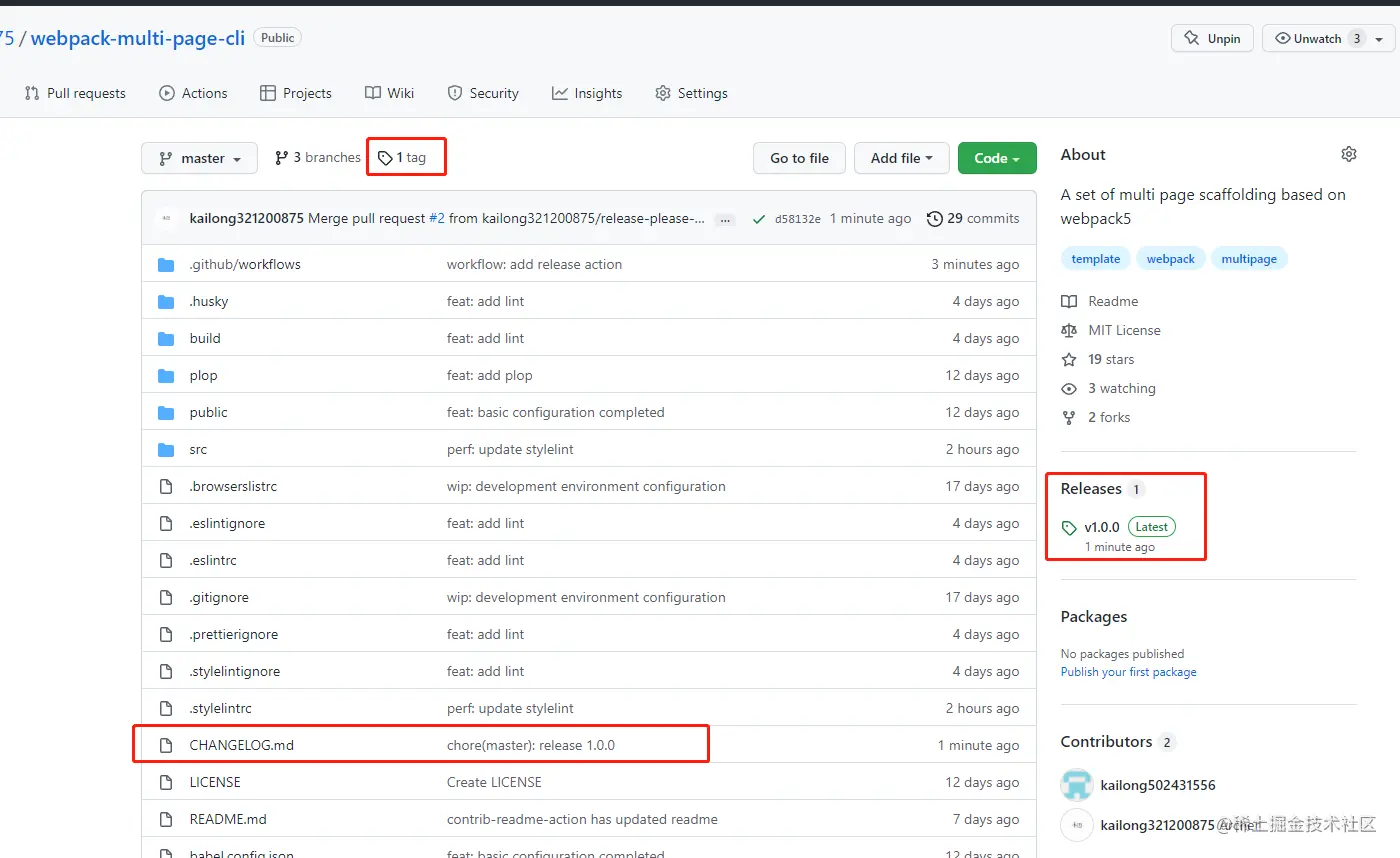Open the .browserslistrc file
Screen dimensions: 1400x858
233,486
